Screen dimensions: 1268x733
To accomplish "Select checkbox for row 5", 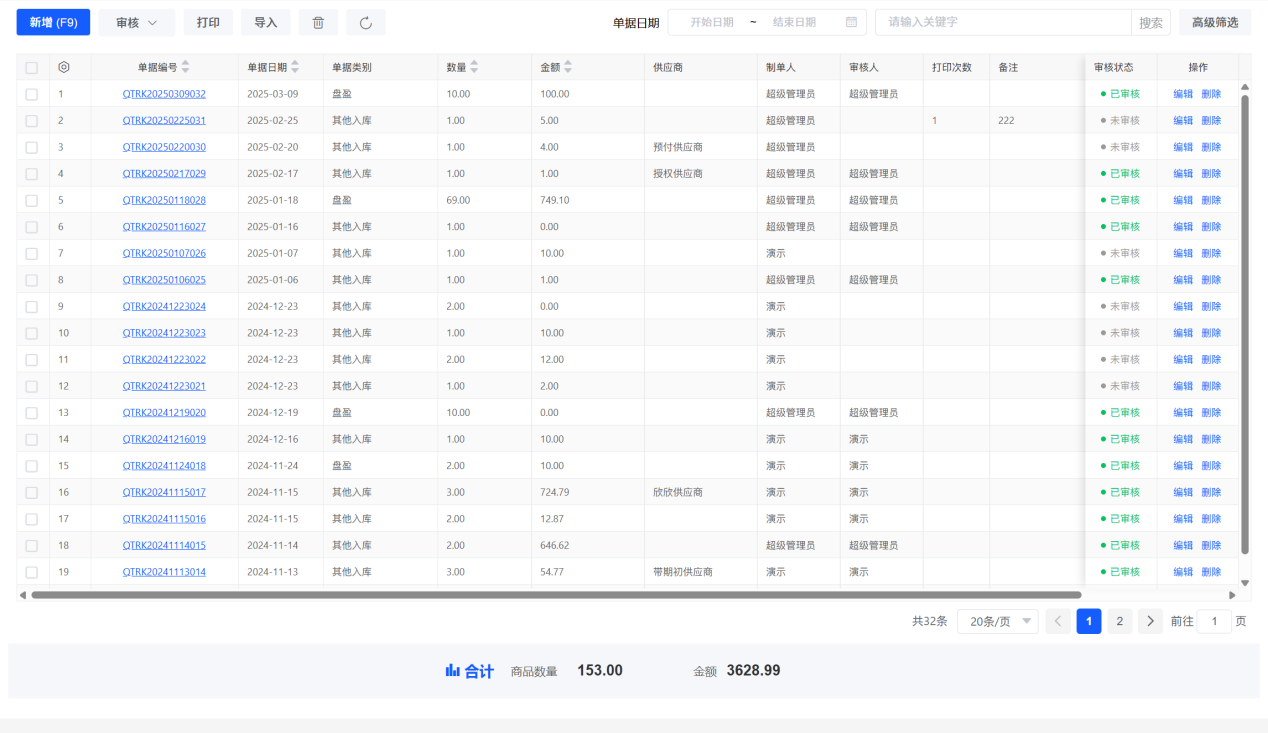I will click(32, 200).
